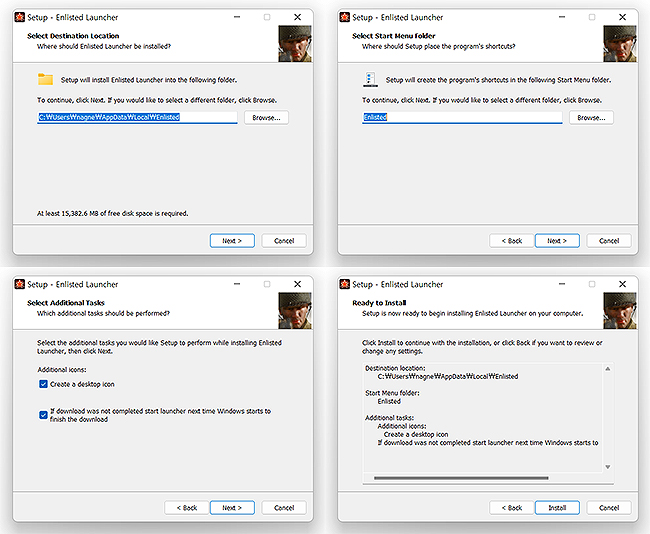Minimize the Ready to Install window
The height and width of the screenshot is (534, 650).
(x=562, y=284)
